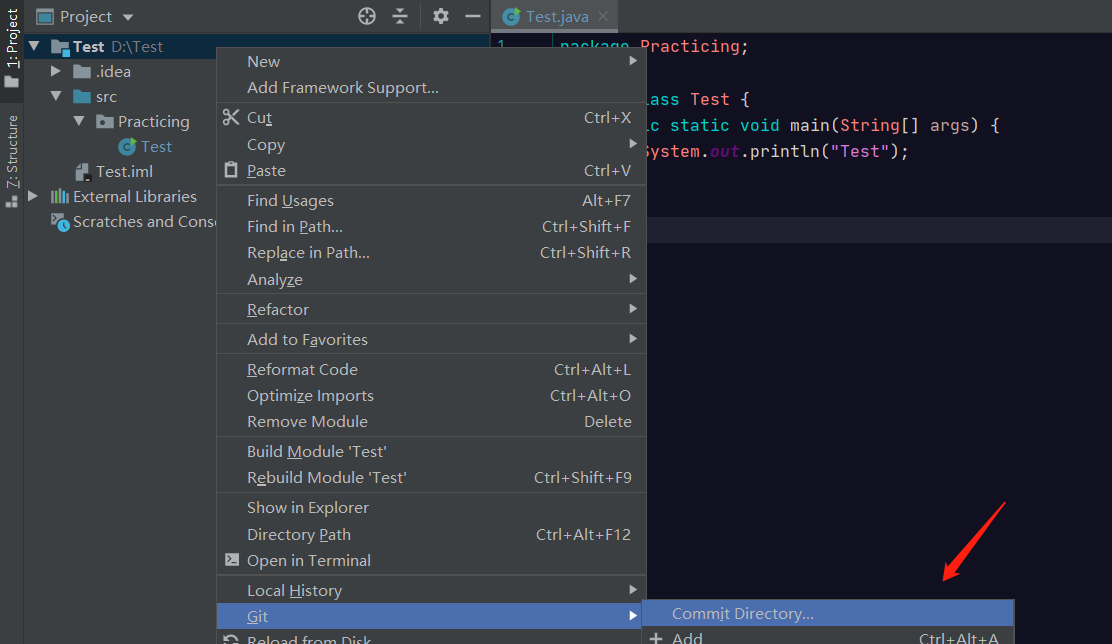Click "println" in the code editor
The height and width of the screenshot is (644, 1112).
point(785,151)
